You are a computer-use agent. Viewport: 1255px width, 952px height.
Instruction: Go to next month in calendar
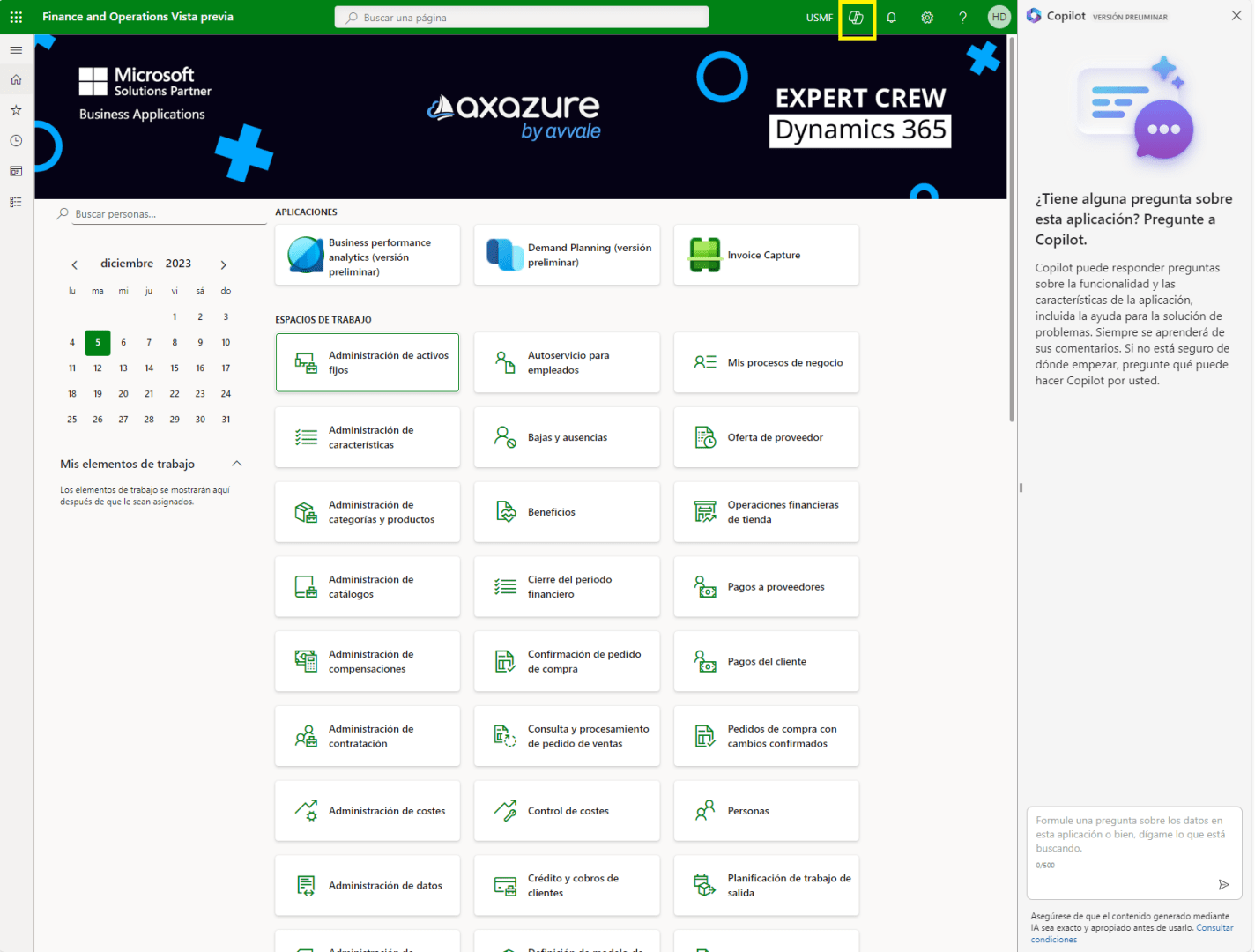224,264
